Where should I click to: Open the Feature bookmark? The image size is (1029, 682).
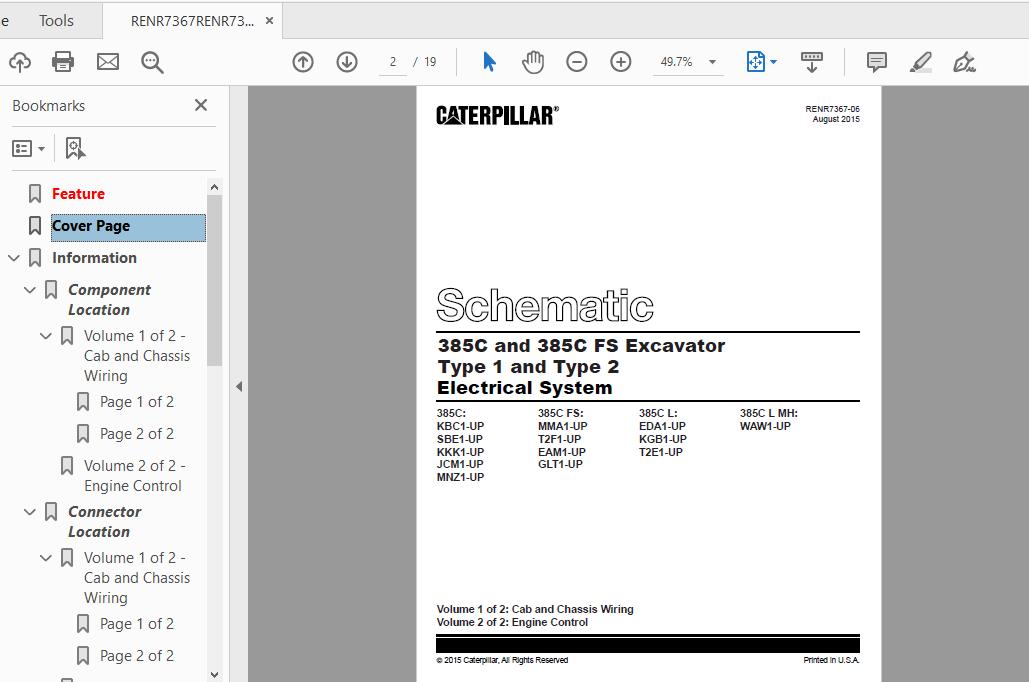(78, 194)
